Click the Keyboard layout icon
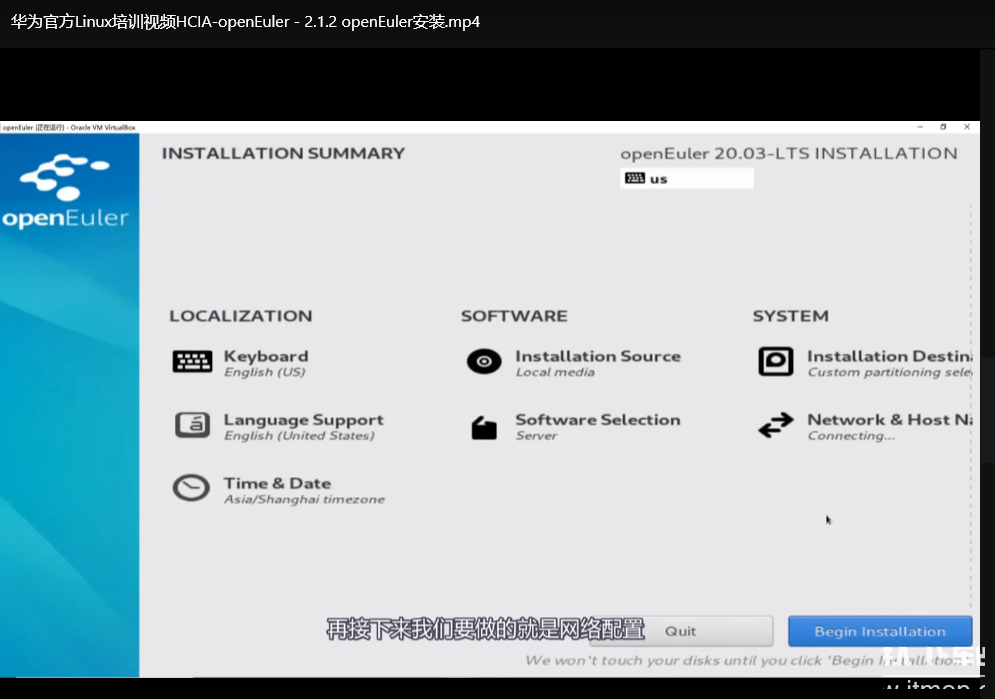The height and width of the screenshot is (699, 995). pos(192,362)
